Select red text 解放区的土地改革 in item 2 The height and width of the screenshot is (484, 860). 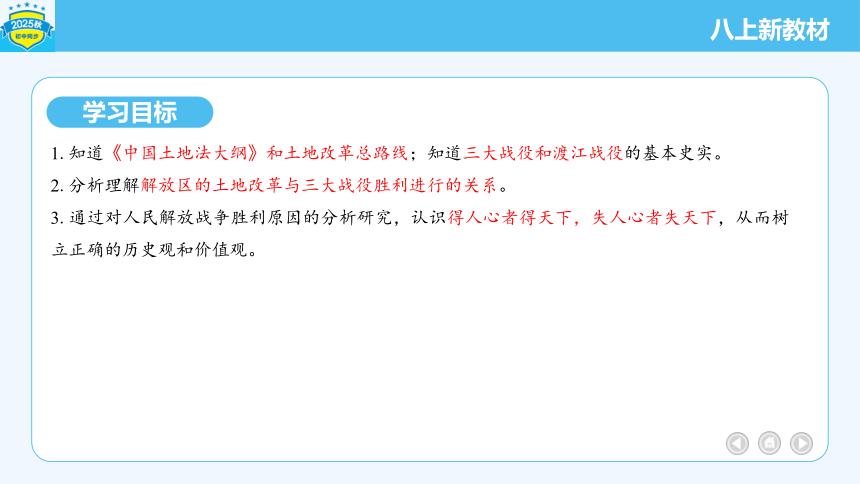point(211,185)
